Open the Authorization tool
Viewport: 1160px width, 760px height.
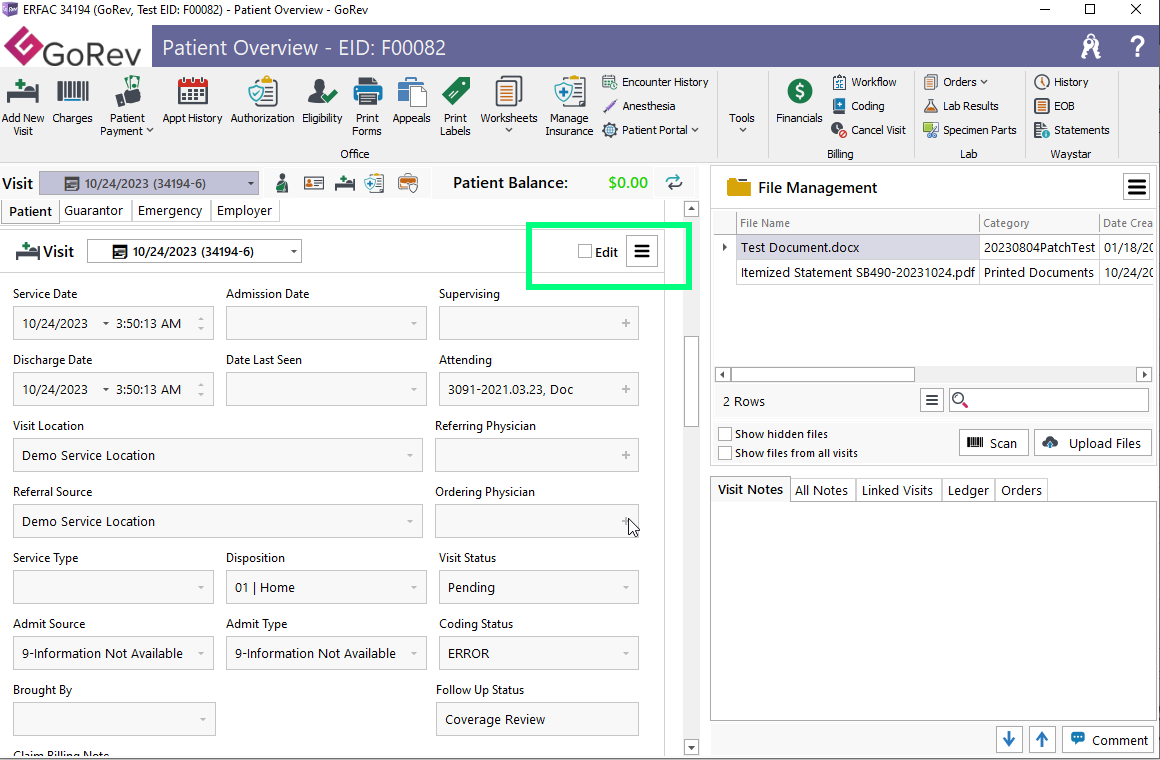coord(262,102)
